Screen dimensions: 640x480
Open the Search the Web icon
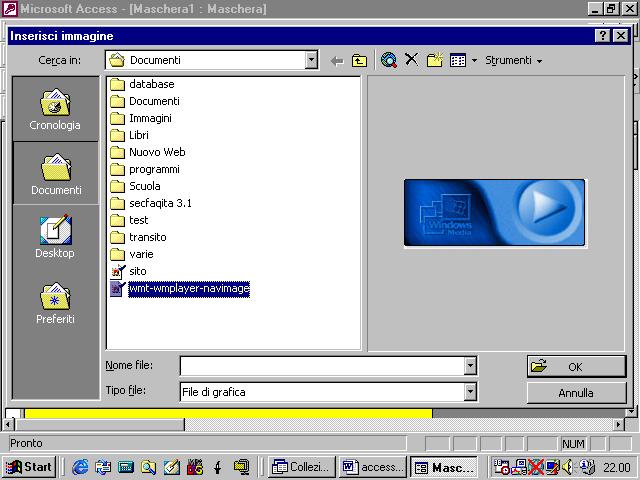(389, 60)
